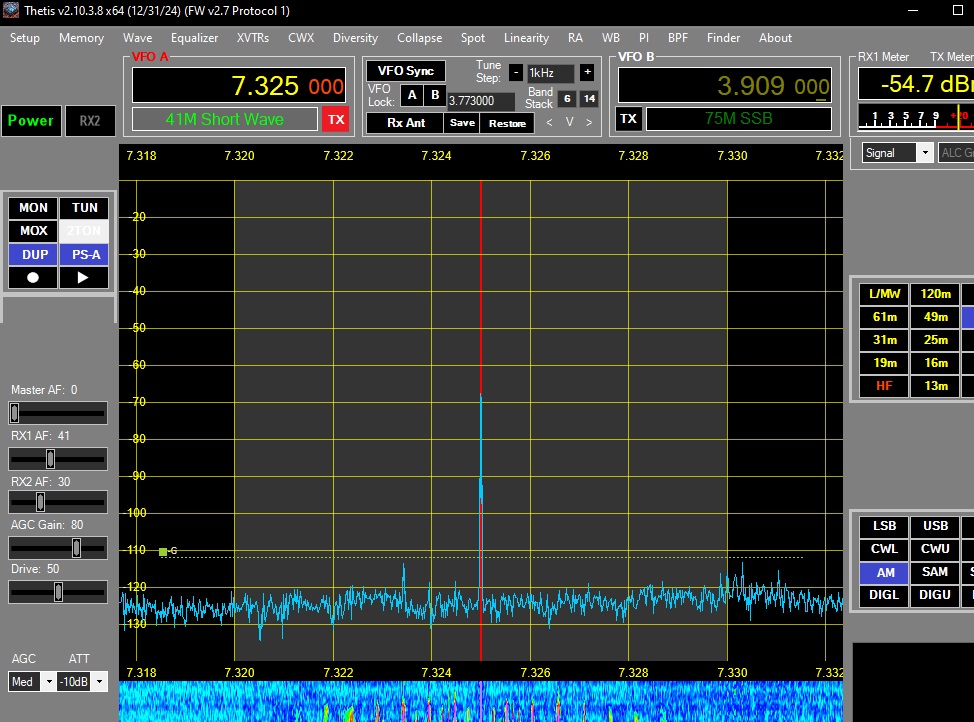Open the Memory menu
974x722 pixels.
(81, 38)
